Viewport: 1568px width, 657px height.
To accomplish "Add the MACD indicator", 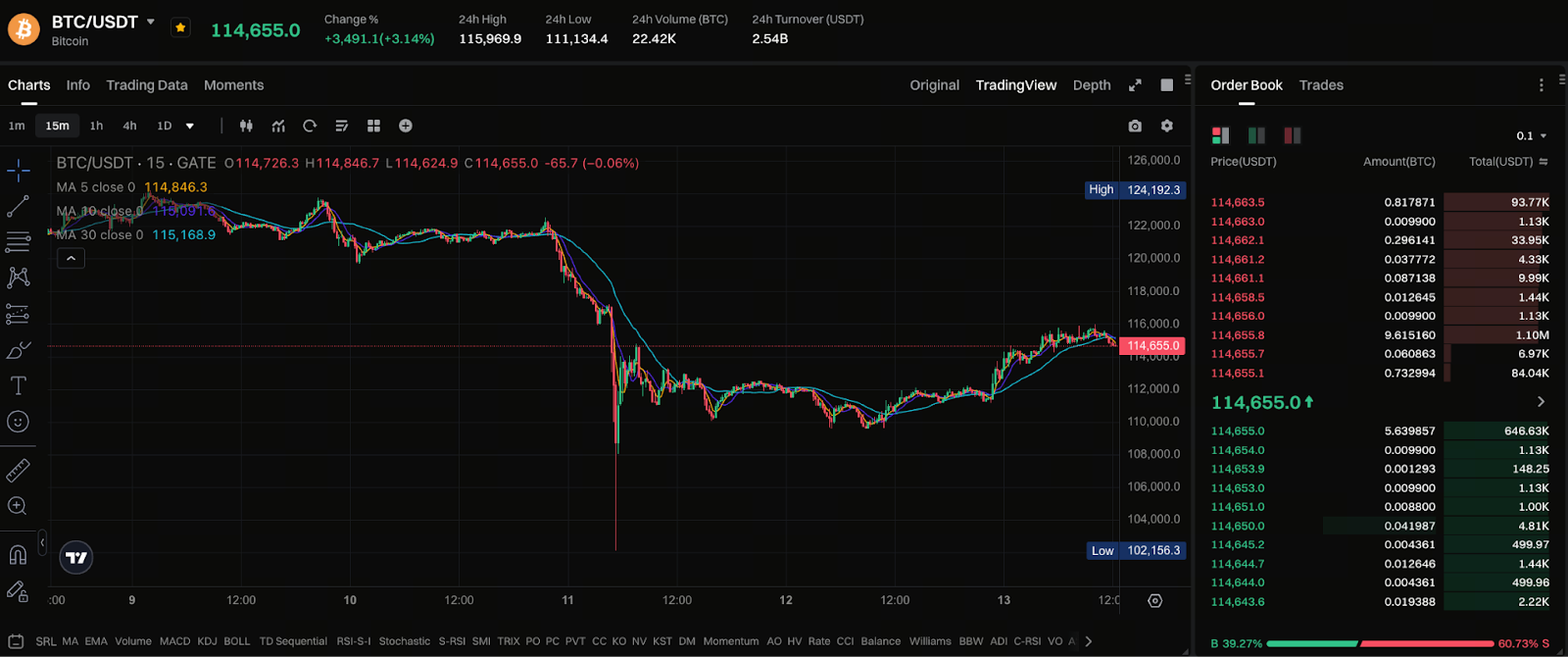I will [175, 641].
